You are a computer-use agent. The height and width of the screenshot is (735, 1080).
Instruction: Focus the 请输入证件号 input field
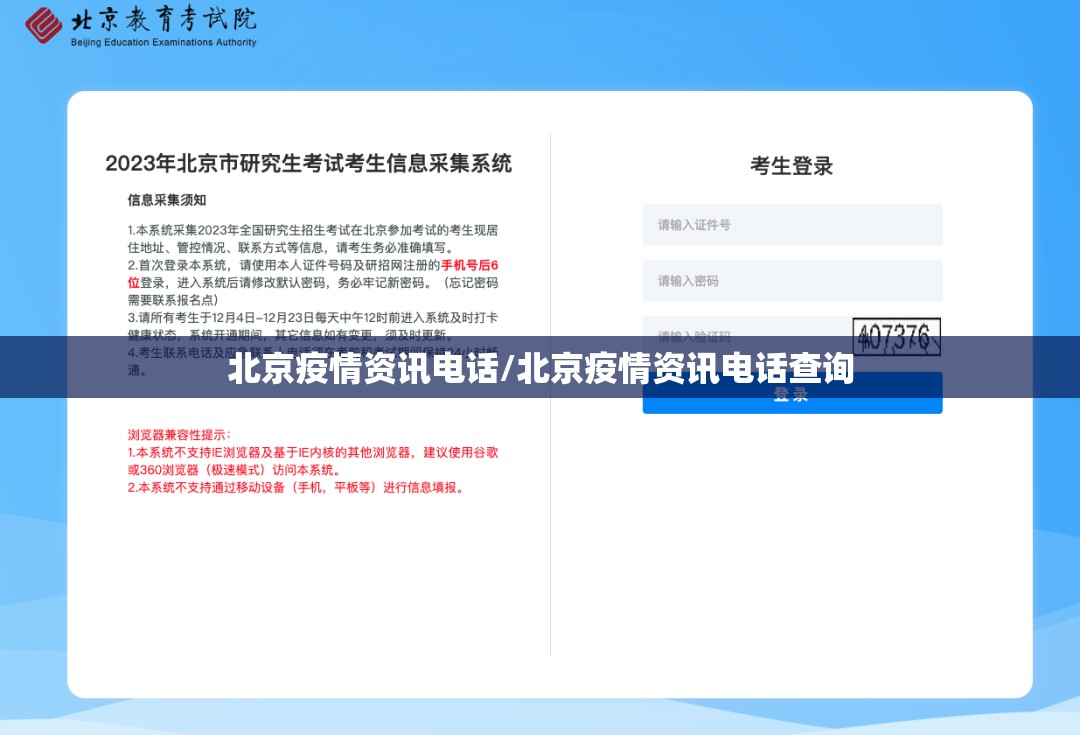(791, 225)
